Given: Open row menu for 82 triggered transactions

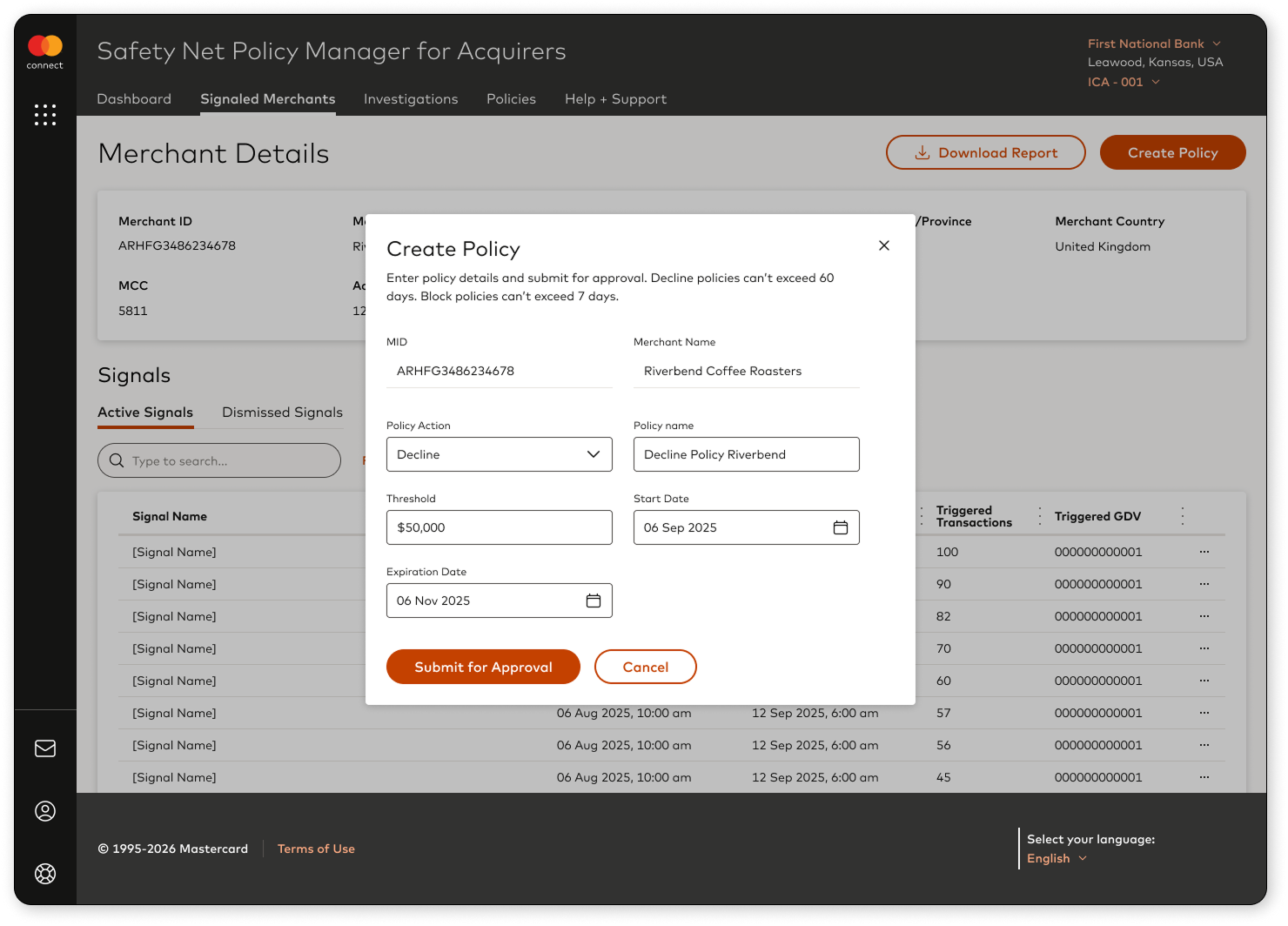Looking at the screenshot, I should coord(1204,616).
